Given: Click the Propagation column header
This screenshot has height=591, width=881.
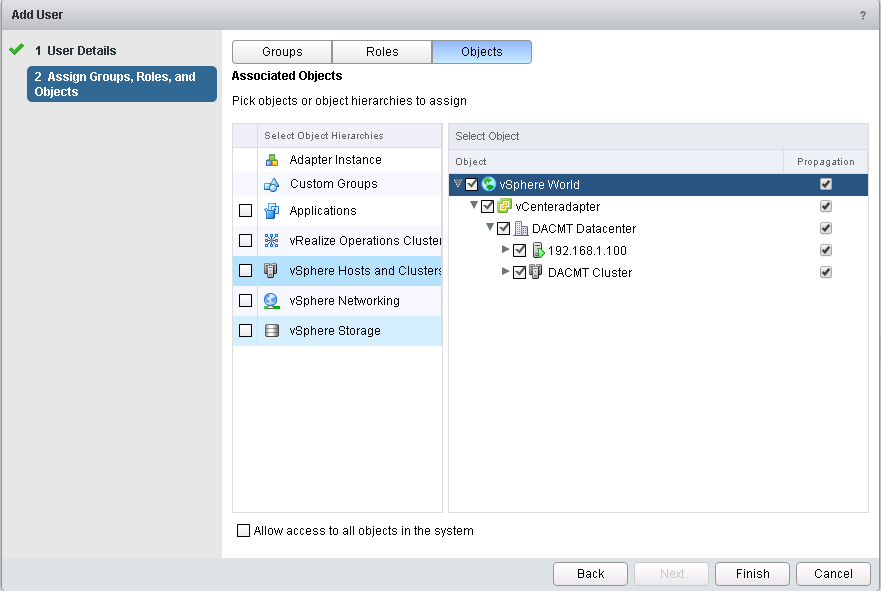Looking at the screenshot, I should coord(825,162).
